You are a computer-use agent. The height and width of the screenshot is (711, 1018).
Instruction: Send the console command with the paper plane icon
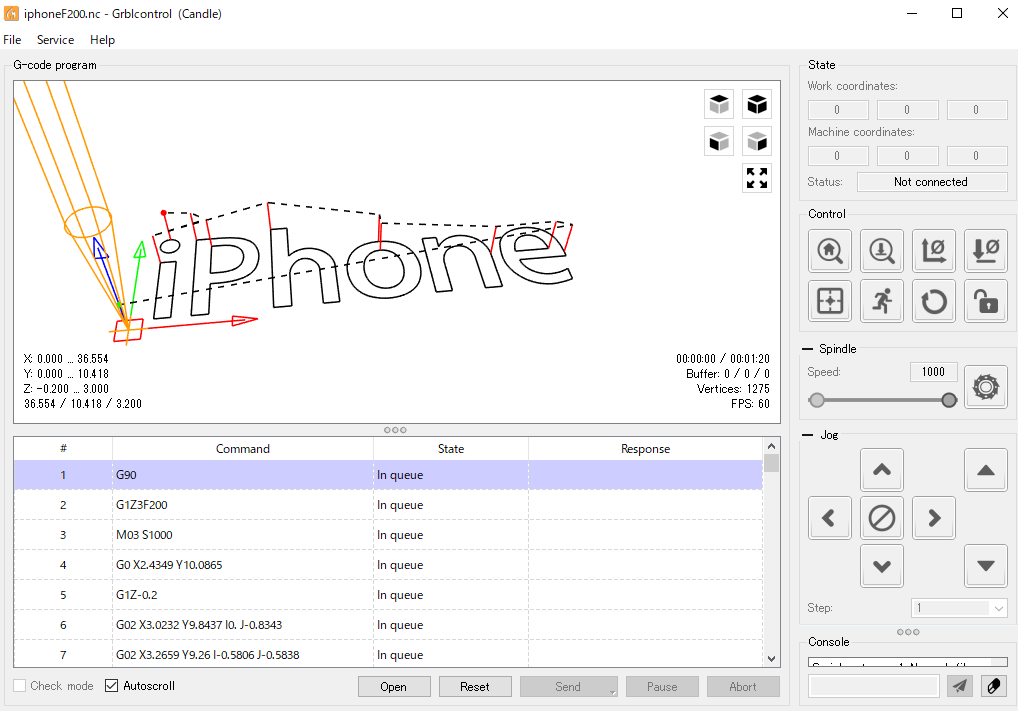point(960,686)
